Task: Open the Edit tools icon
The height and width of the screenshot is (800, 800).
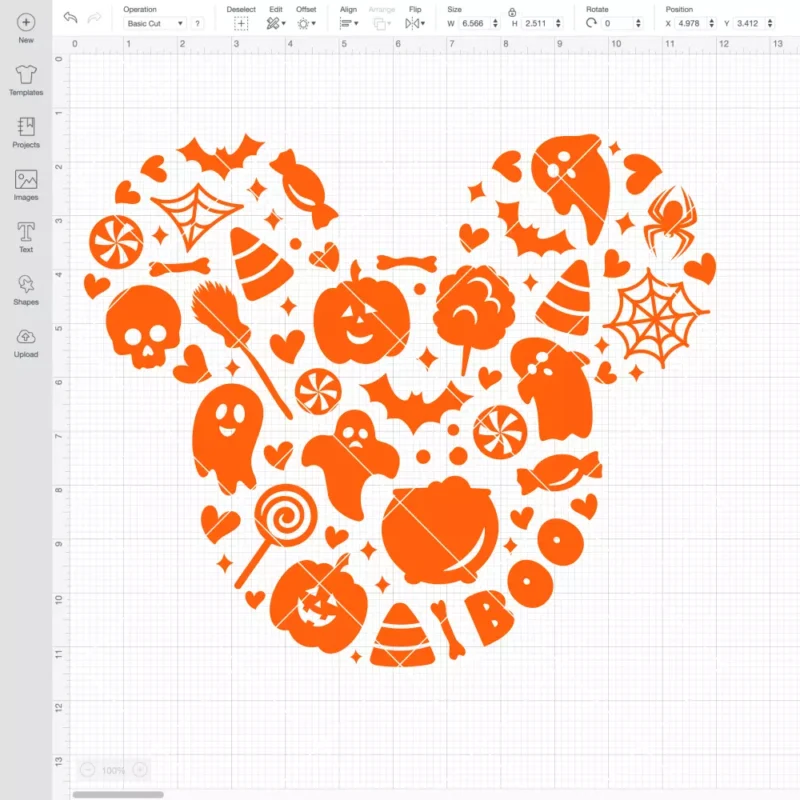Action: (273, 23)
